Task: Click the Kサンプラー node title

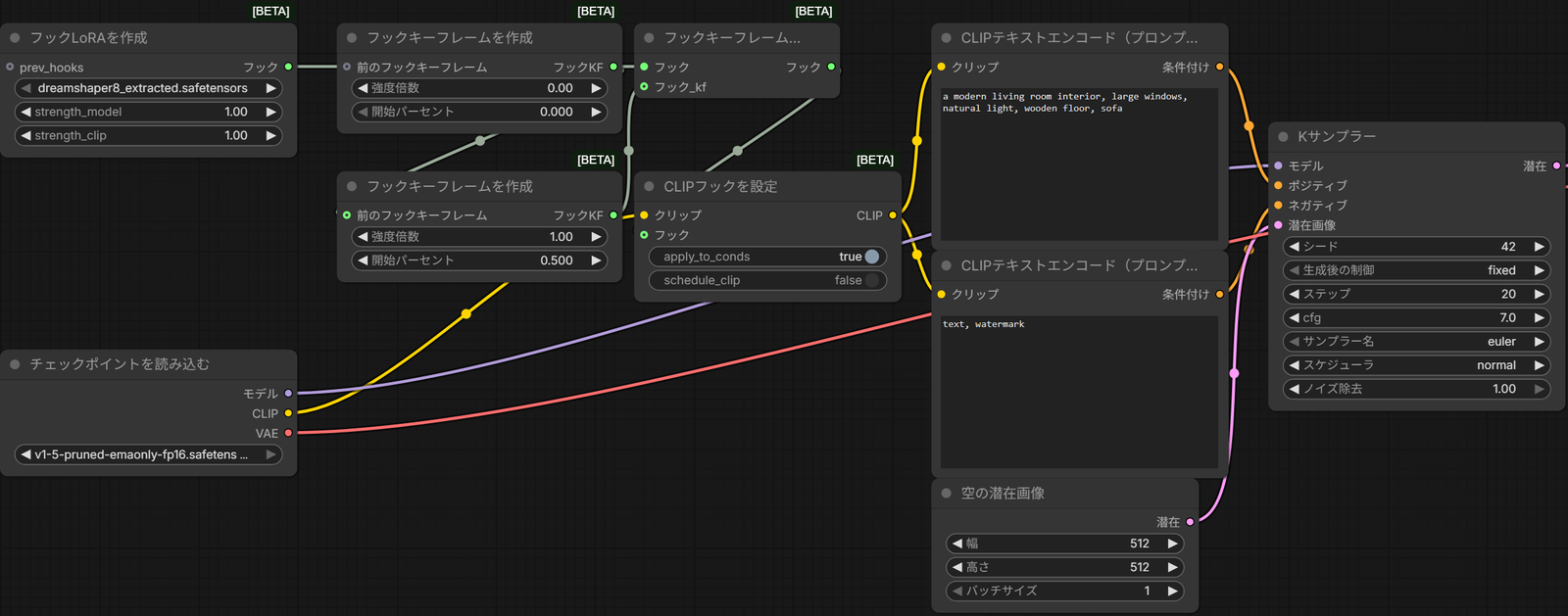Action: point(1337,136)
